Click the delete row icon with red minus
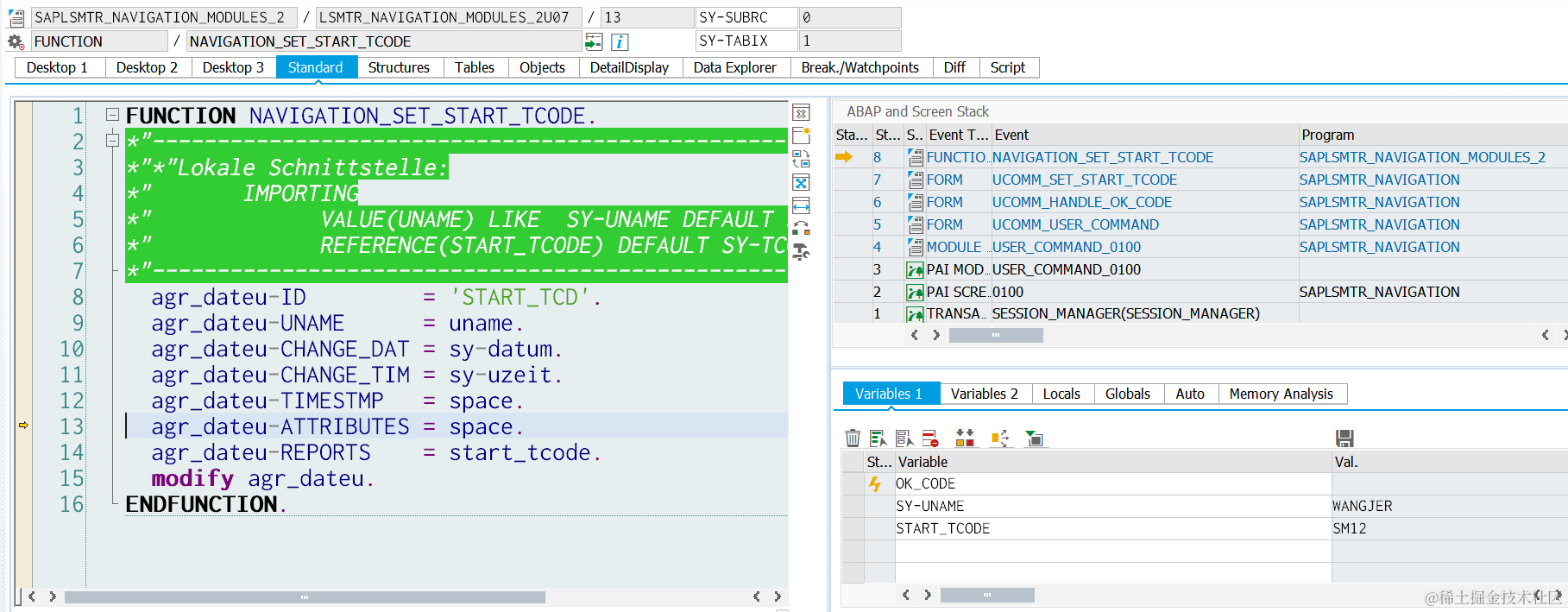The height and width of the screenshot is (612, 1568). [x=930, y=438]
